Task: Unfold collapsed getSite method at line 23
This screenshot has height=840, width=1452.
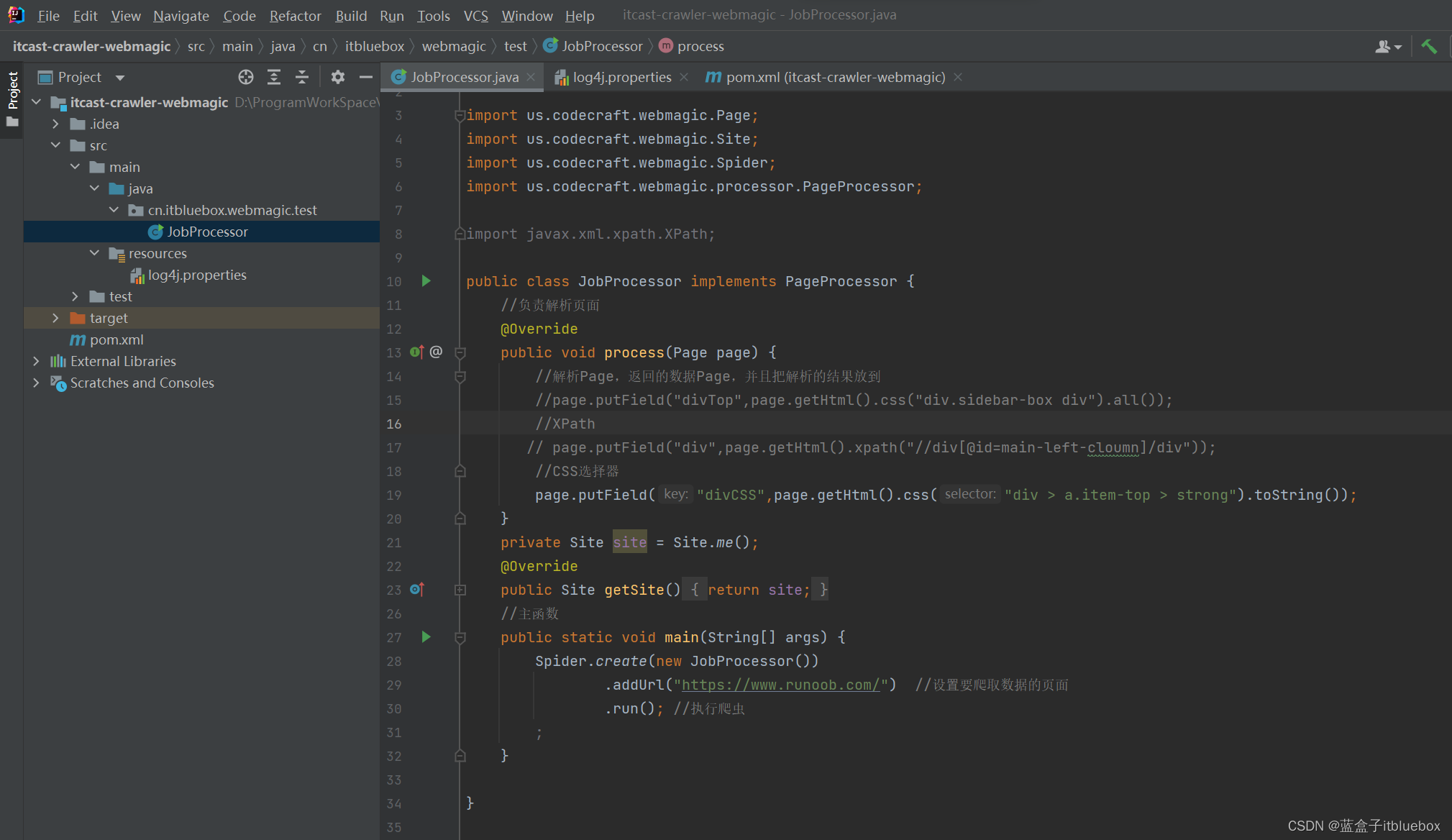Action: click(x=460, y=590)
